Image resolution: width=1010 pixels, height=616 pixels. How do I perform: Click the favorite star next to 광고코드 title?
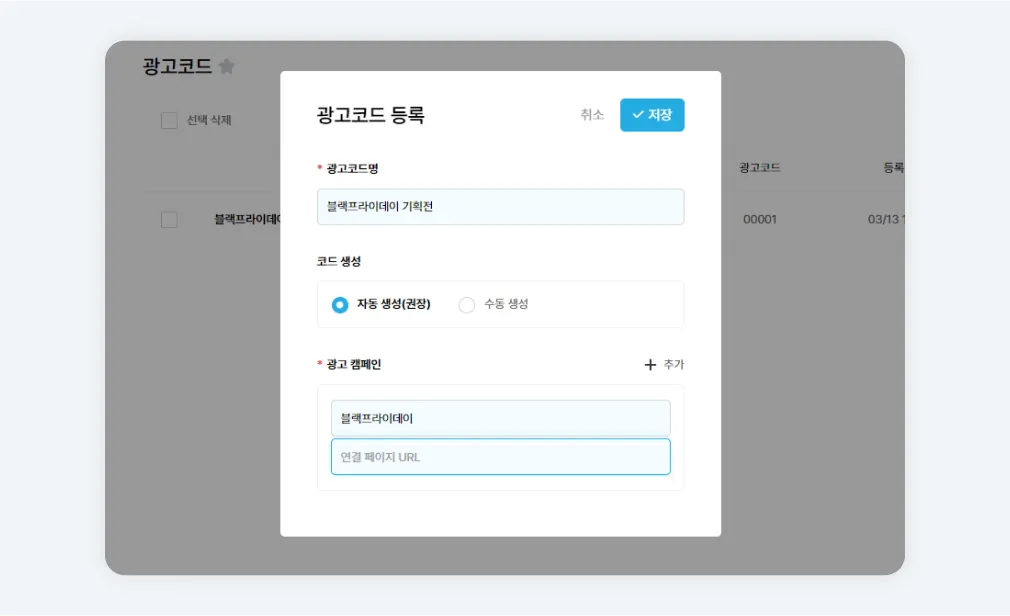click(x=227, y=66)
